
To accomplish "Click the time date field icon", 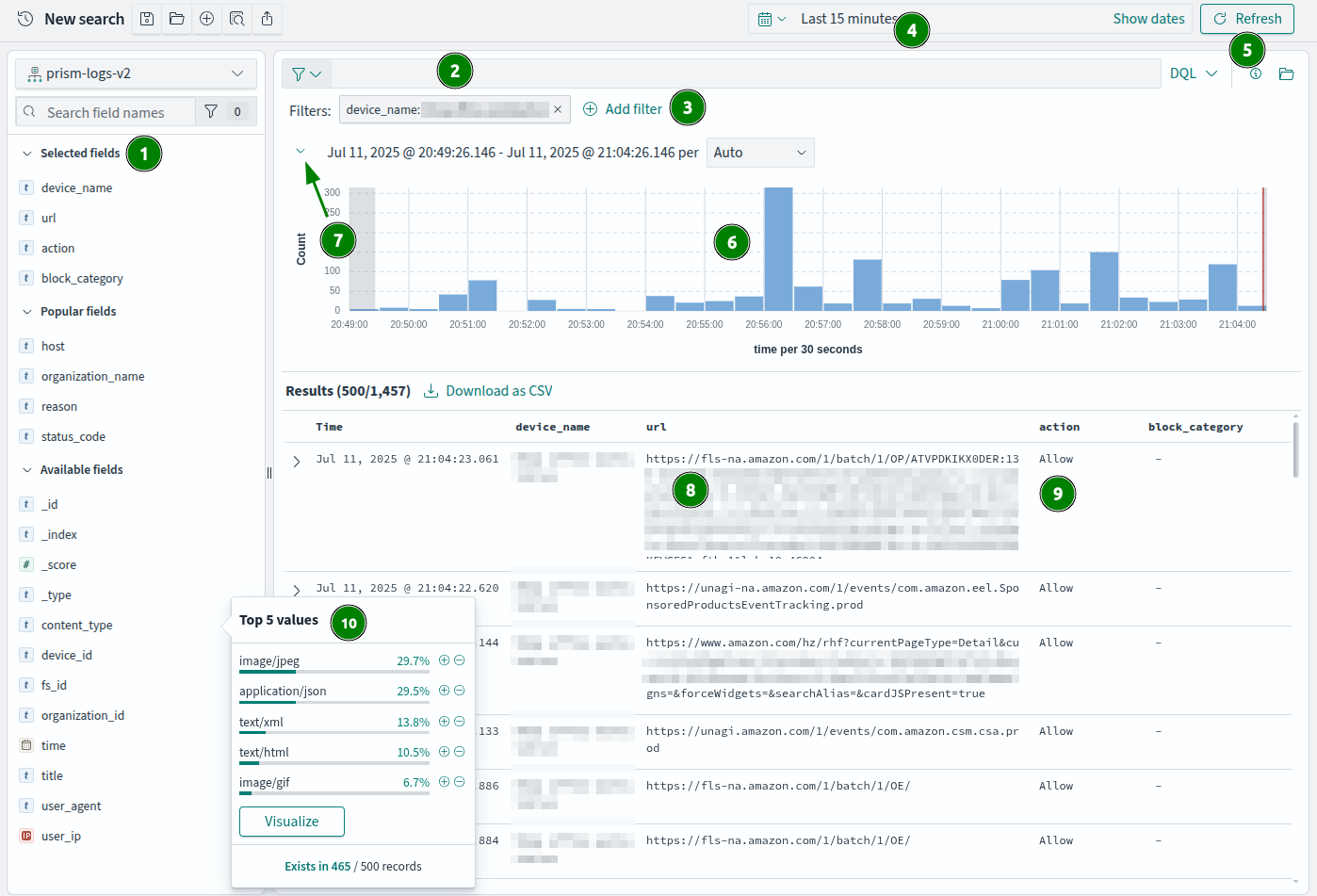I will (x=26, y=746).
